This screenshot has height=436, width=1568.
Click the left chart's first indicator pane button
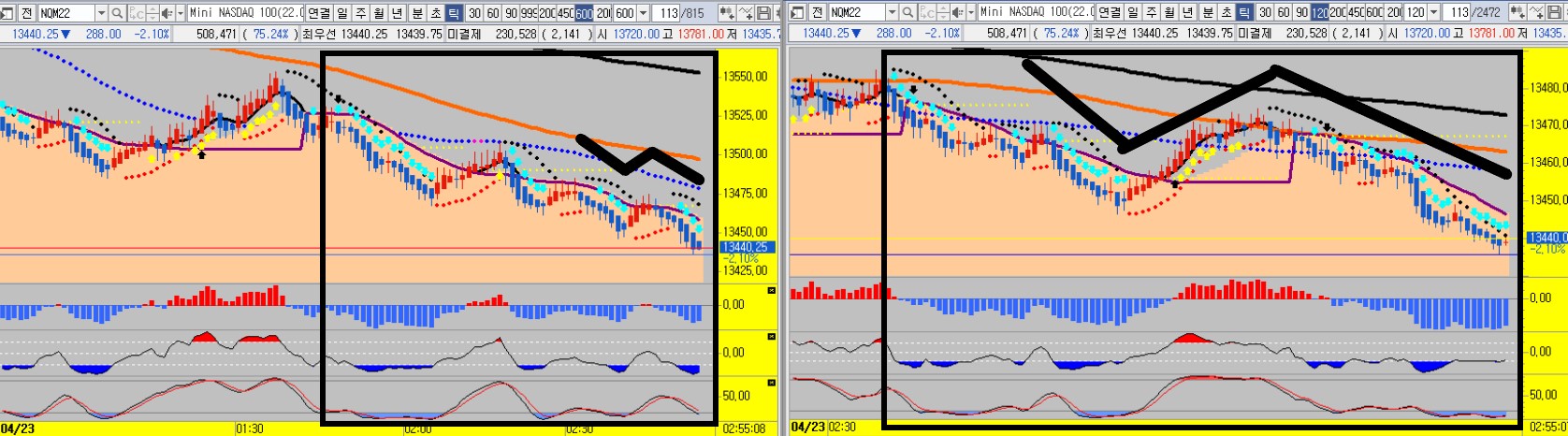pos(772,291)
